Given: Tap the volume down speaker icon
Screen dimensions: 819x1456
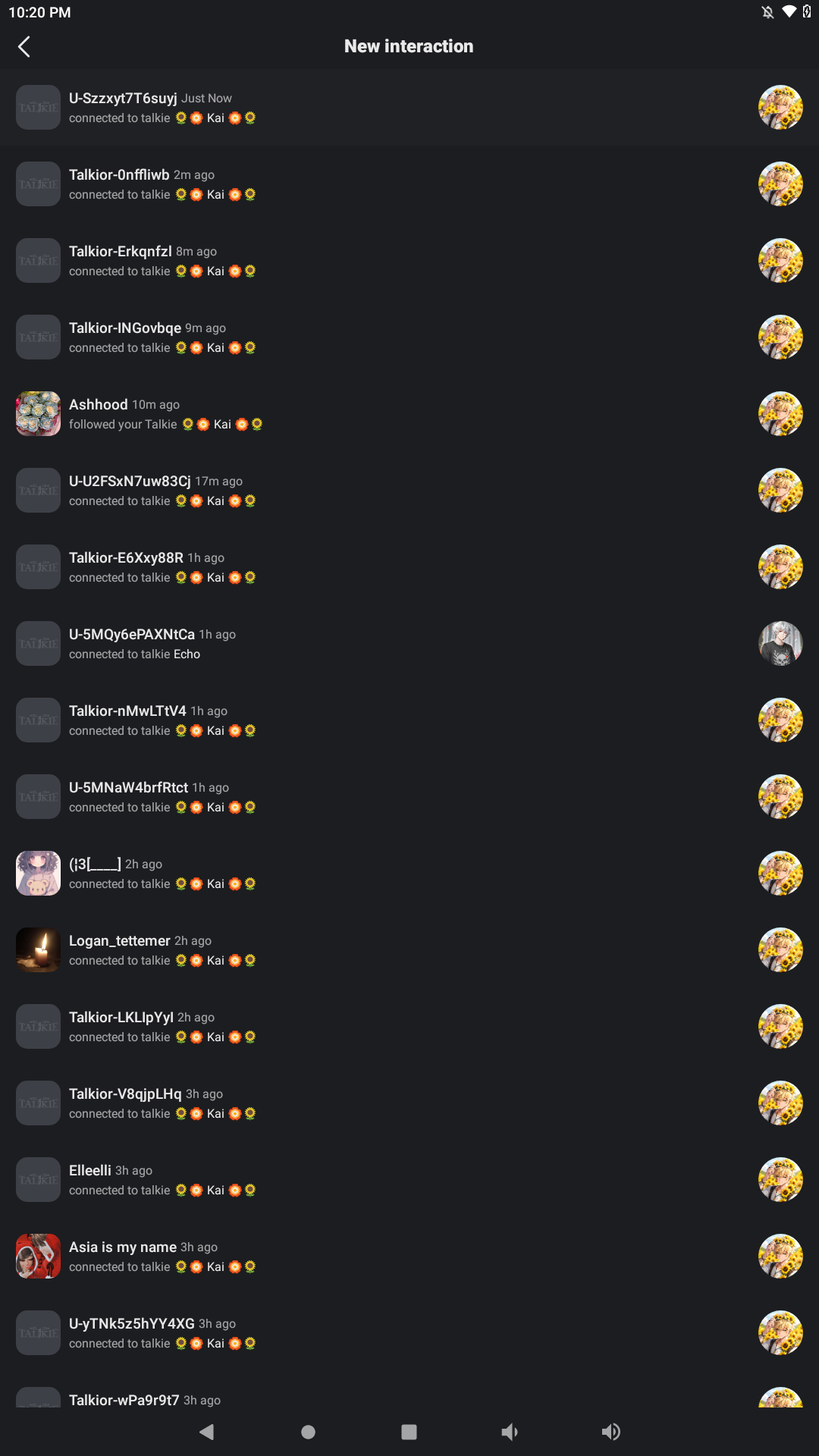Looking at the screenshot, I should click(510, 1432).
